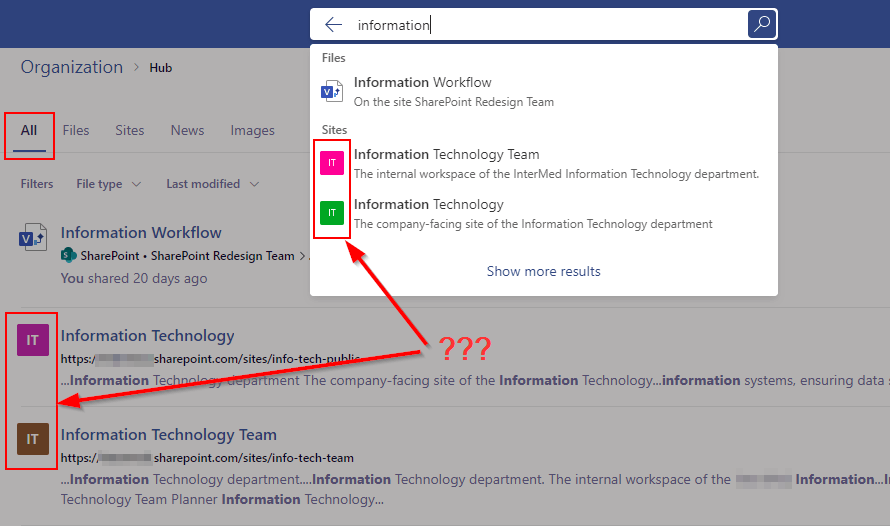Image resolution: width=890 pixels, height=526 pixels.
Task: Click the brown IT site icon in results
Action: 33,439
